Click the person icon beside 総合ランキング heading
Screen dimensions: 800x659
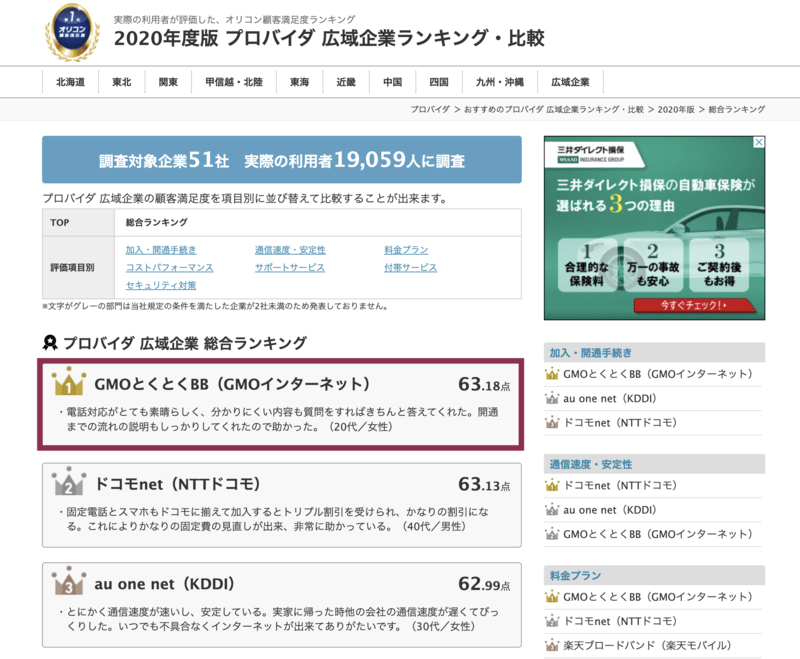click(x=46, y=342)
